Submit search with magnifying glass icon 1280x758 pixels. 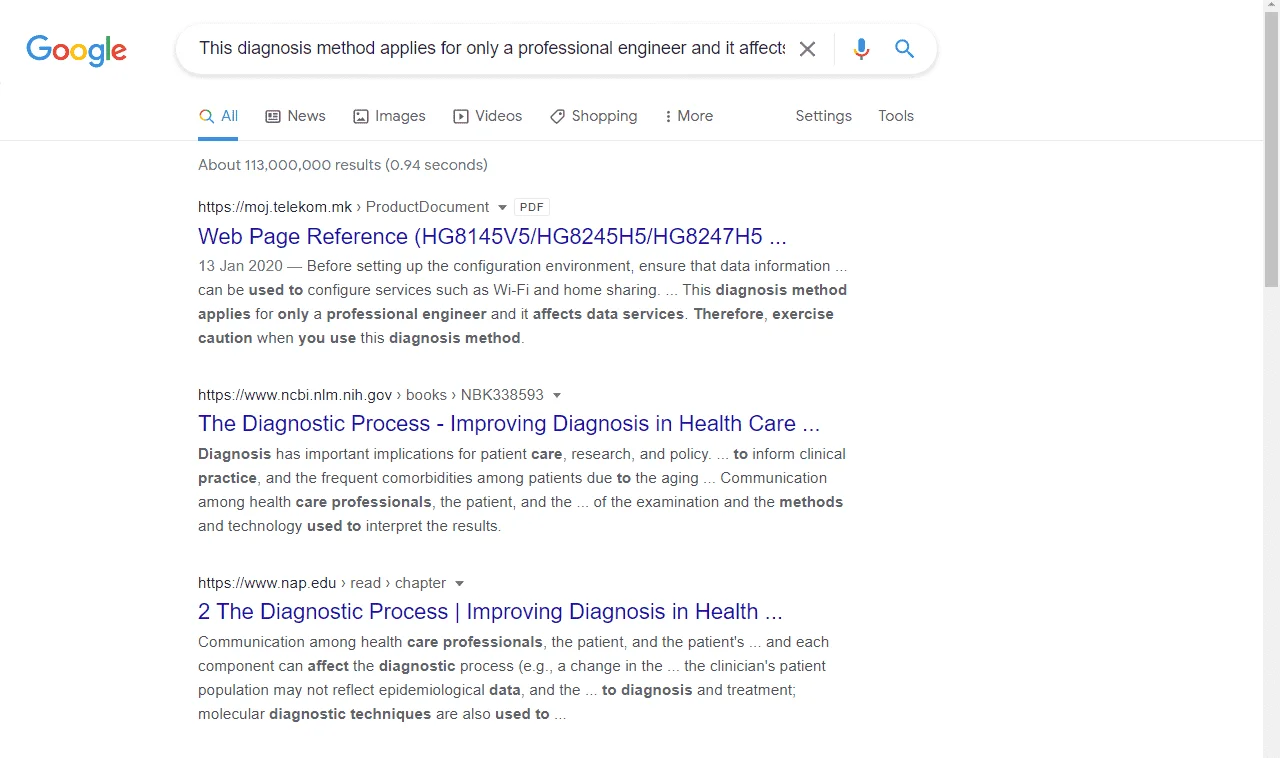[905, 49]
